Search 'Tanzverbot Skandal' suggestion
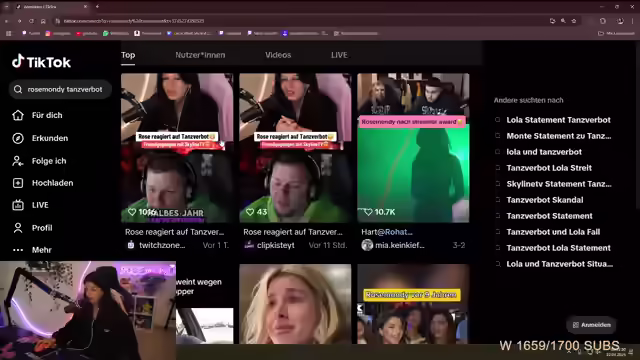The width and height of the screenshot is (640, 360). coord(545,200)
